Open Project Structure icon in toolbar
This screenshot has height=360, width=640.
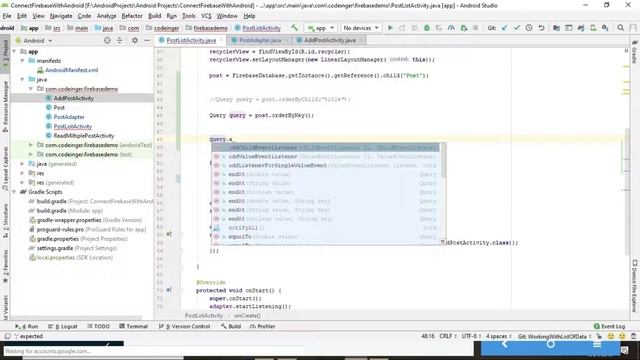point(556,28)
